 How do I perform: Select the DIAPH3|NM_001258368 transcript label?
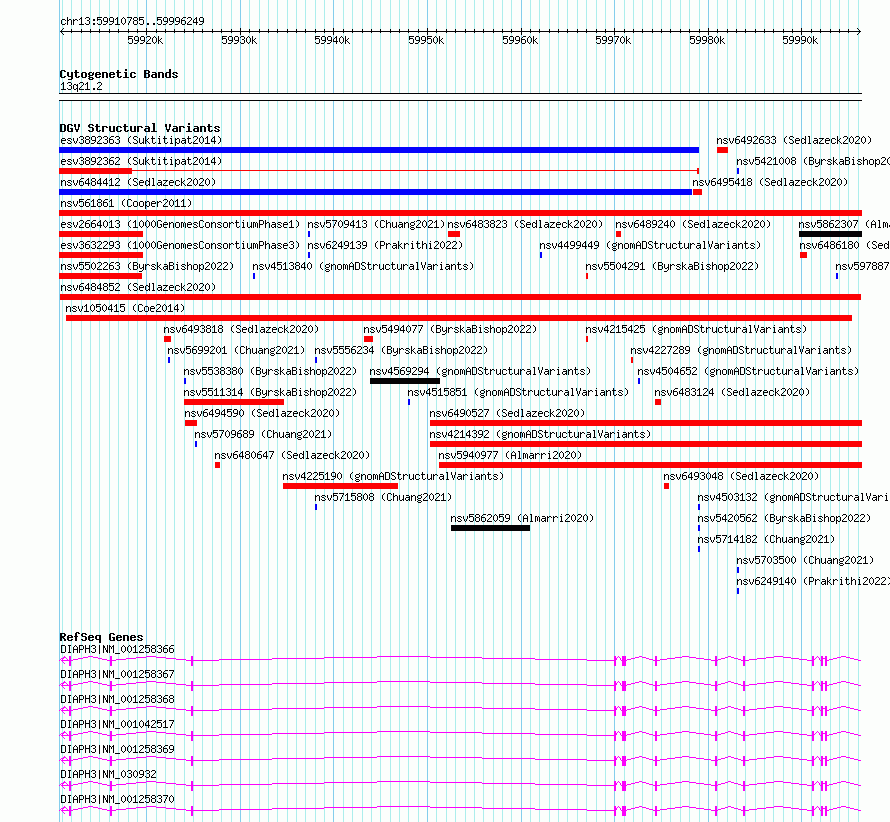pos(117,699)
